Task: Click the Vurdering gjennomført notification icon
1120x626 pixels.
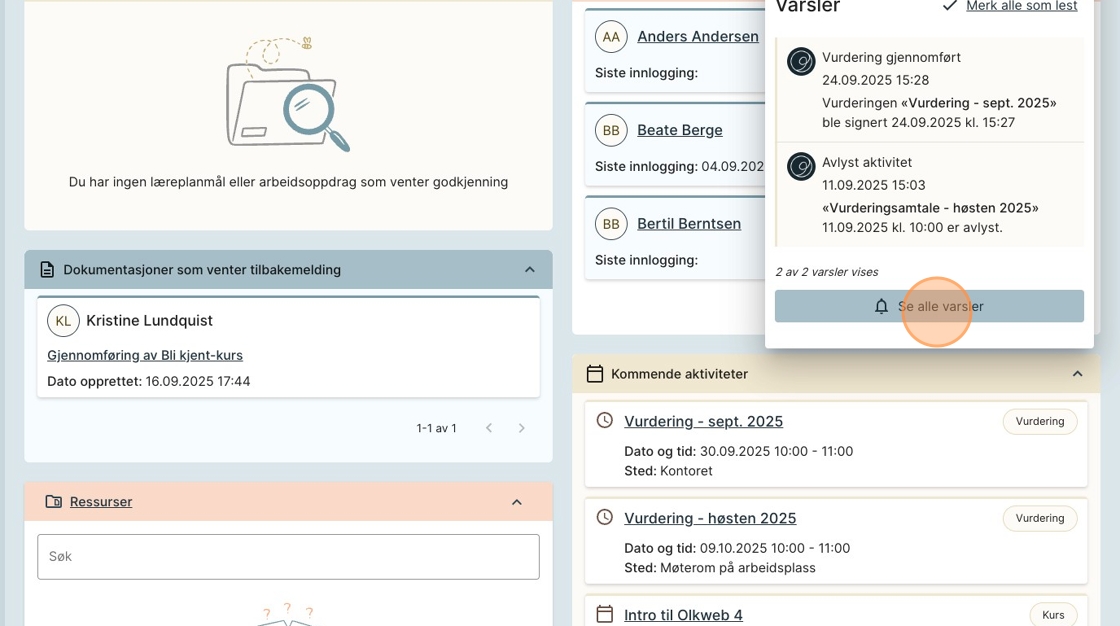Action: coord(801,62)
